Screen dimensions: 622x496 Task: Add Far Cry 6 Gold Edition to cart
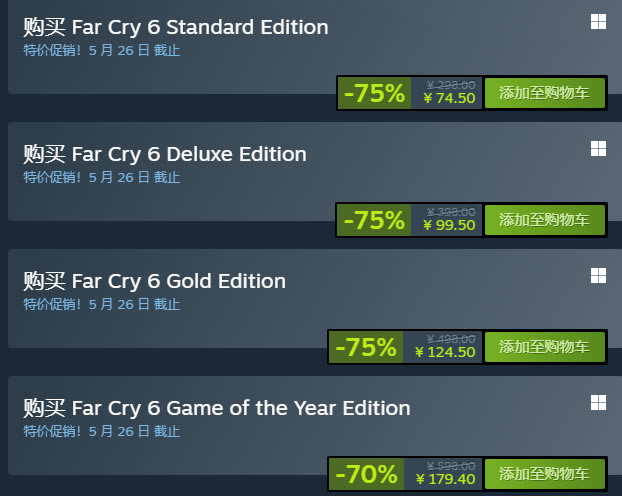[x=545, y=347]
